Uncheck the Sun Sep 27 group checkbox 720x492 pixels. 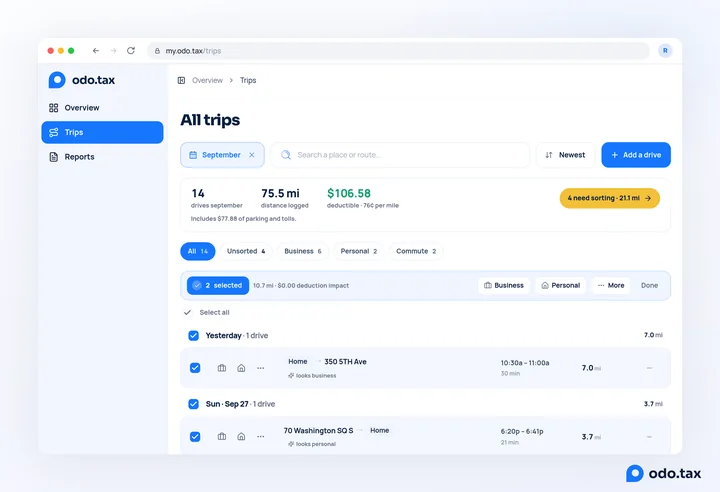pos(193,404)
